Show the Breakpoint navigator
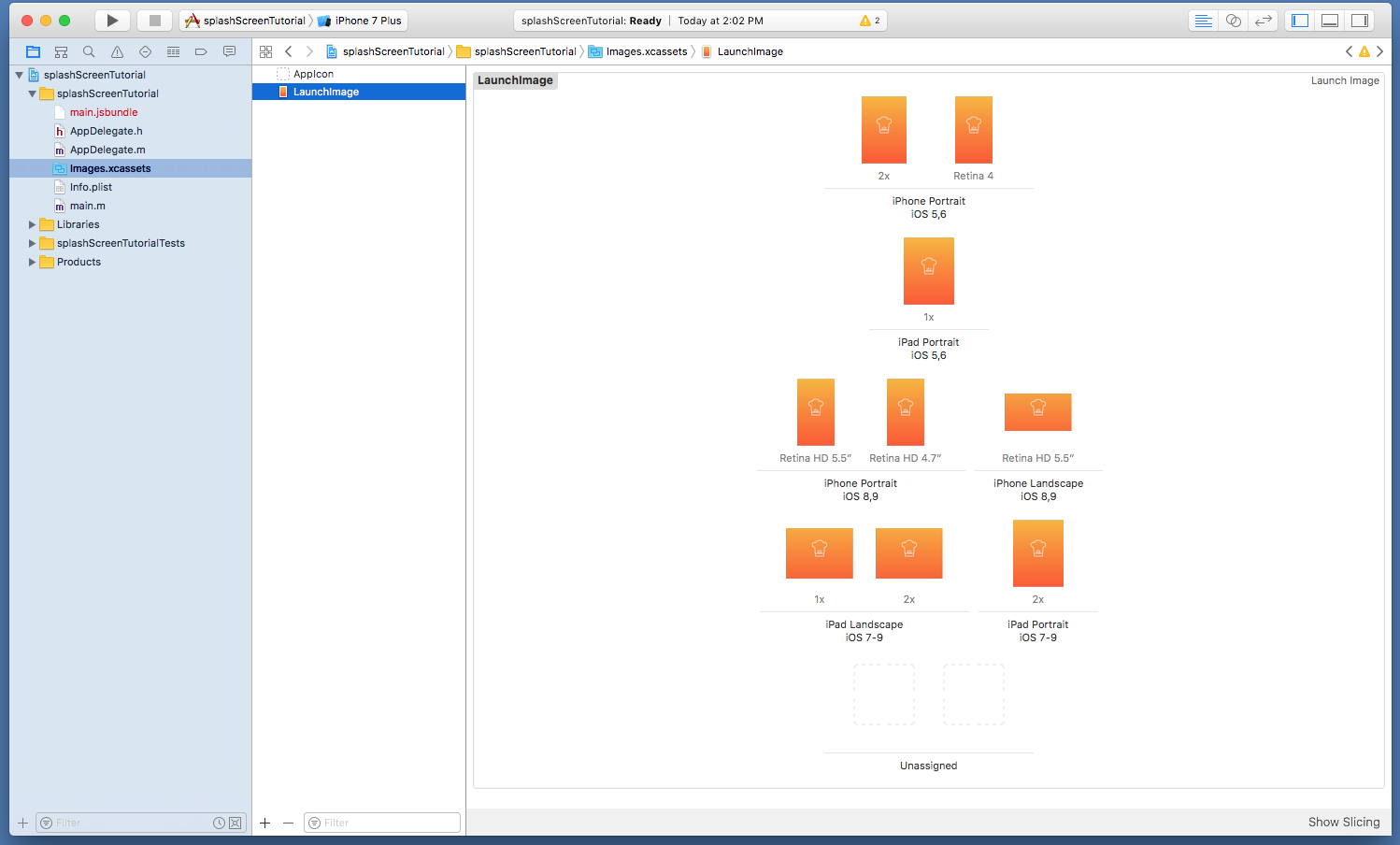This screenshot has width=1400, height=845. pos(201,52)
